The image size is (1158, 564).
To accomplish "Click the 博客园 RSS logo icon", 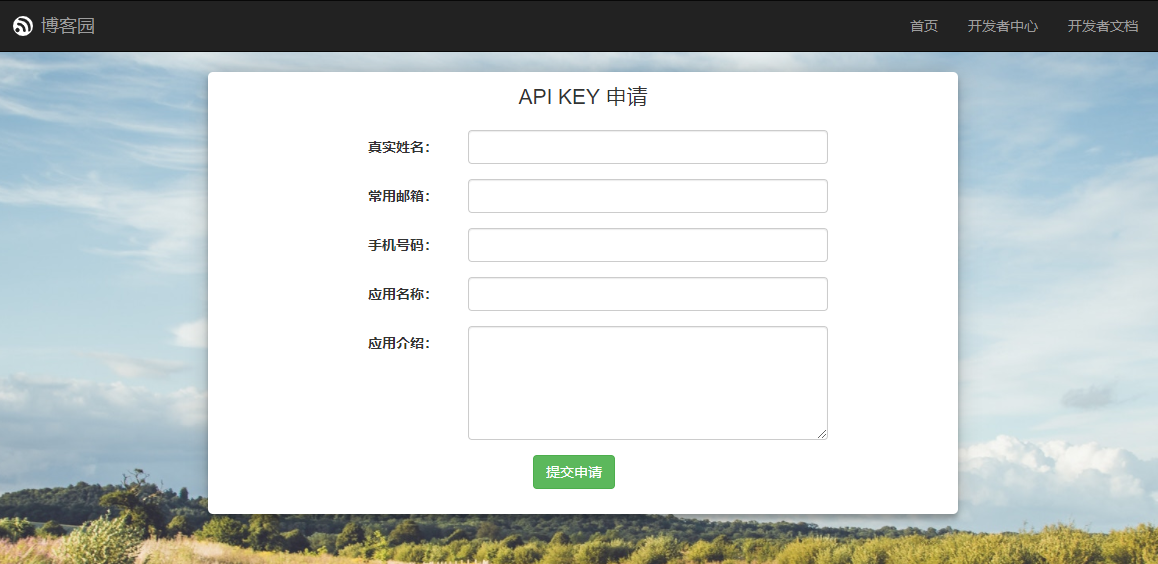I will 23,26.
